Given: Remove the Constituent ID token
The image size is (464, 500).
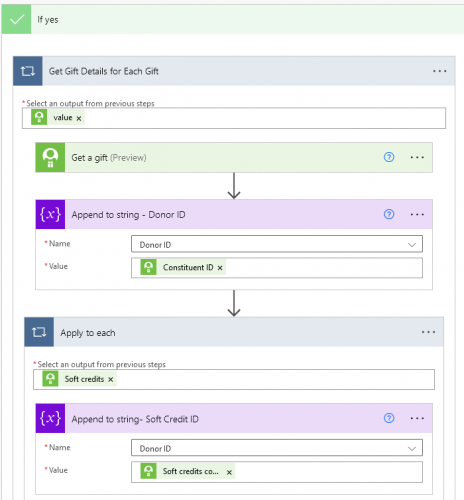Looking at the screenshot, I should [x=220, y=268].
